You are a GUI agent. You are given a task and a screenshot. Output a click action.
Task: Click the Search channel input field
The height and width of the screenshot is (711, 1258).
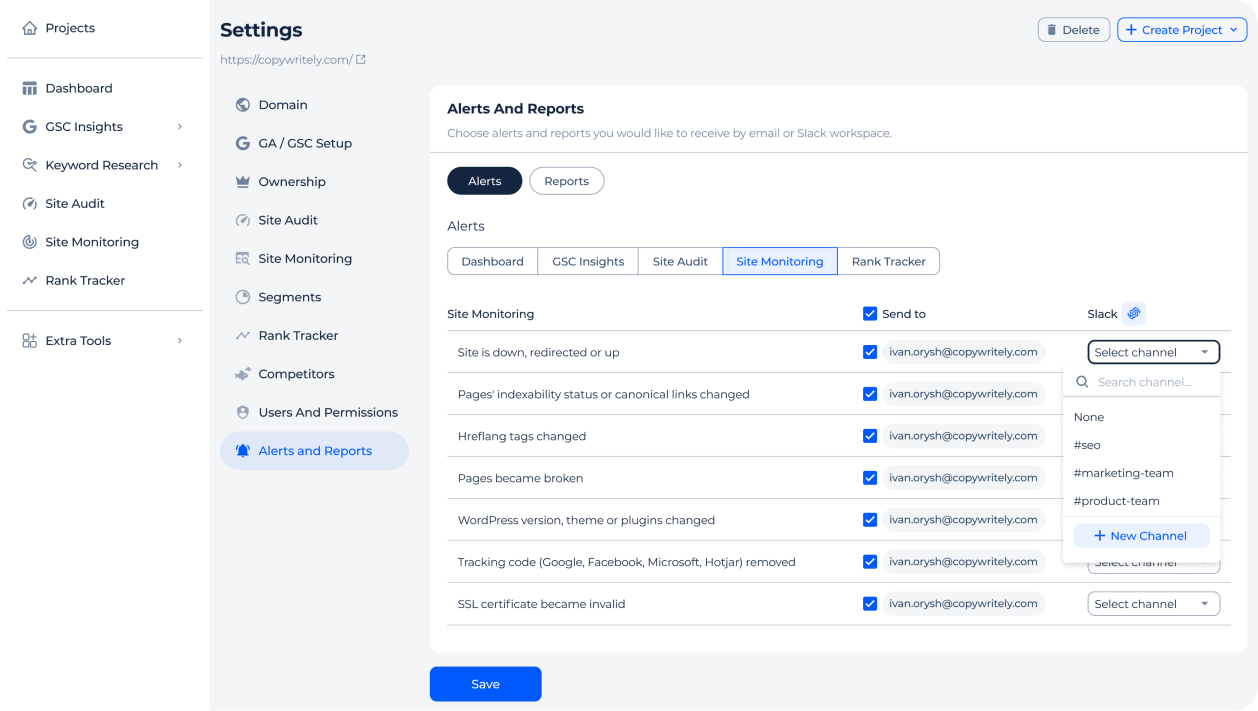pyautogui.click(x=1143, y=382)
